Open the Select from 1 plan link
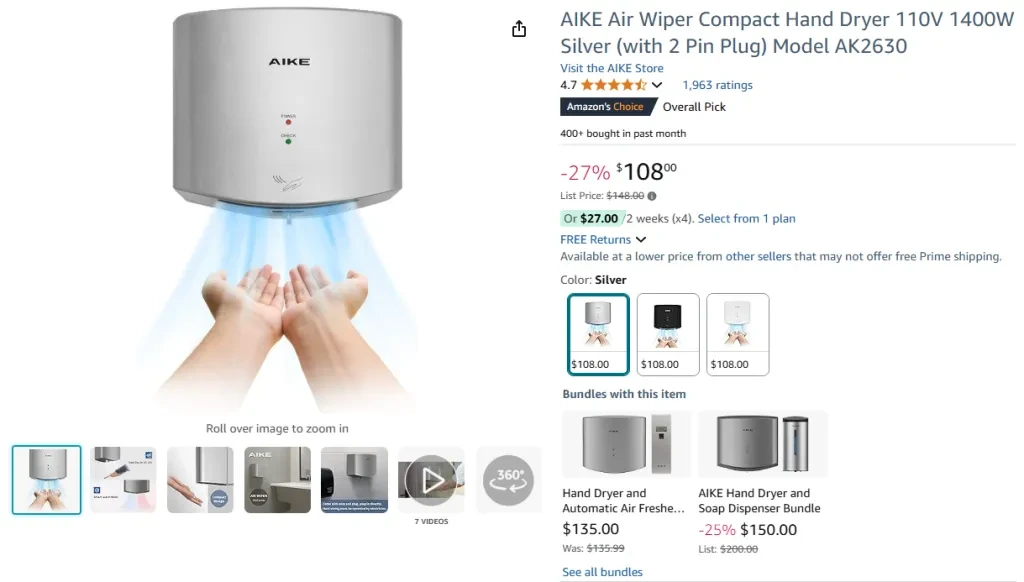Screen dimensions: 1024x582 click(746, 219)
